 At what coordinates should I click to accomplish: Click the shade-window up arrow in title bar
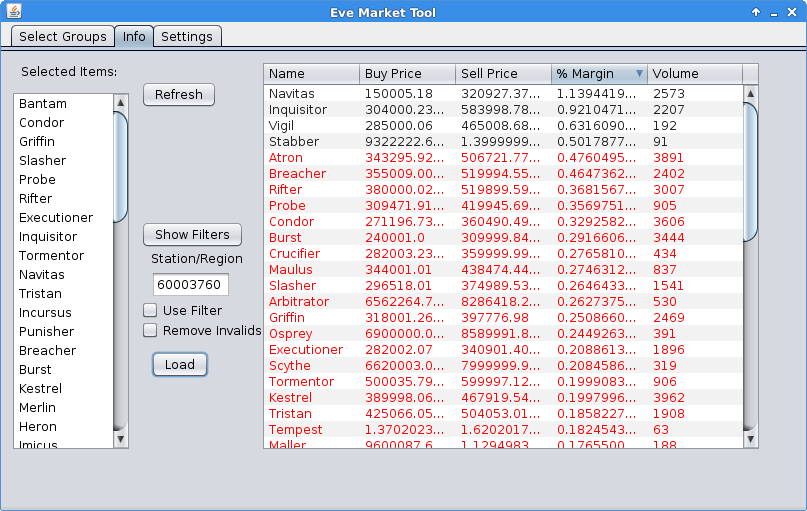(756, 12)
